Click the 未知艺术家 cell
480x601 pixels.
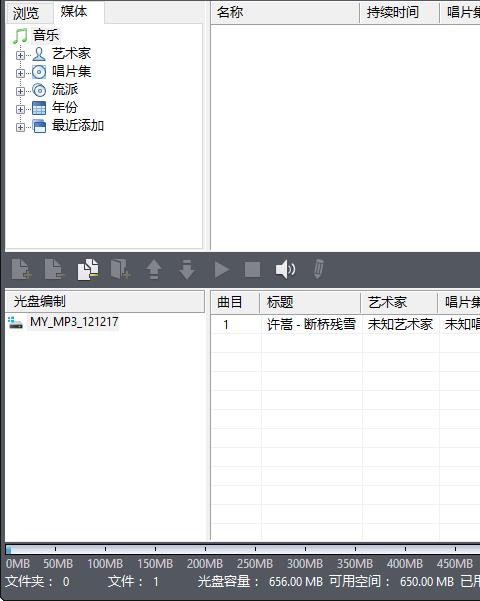click(x=400, y=325)
